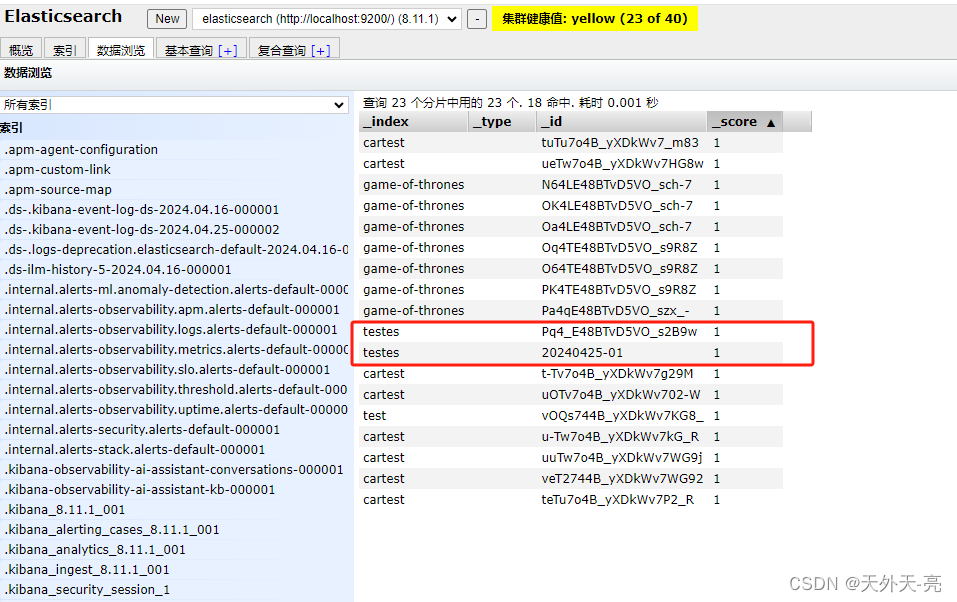Viewport: 957px width, 602px height.
Task: Open game-of-thrones row N64LE48BTvD5VO_sch-7
Action: point(571,184)
